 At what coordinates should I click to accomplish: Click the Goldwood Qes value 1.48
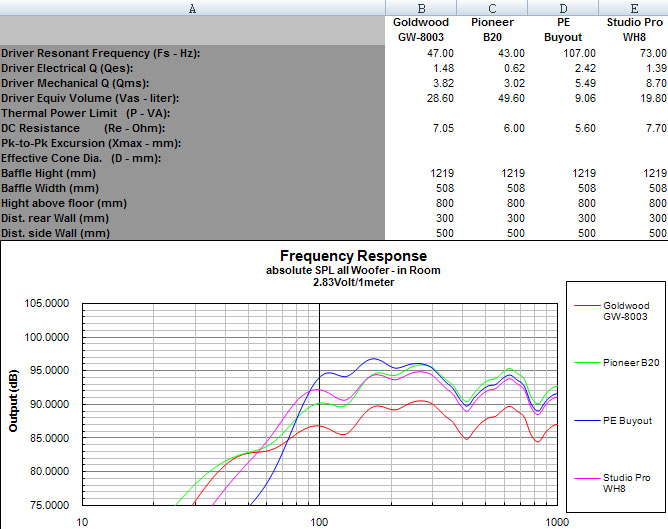(x=443, y=68)
